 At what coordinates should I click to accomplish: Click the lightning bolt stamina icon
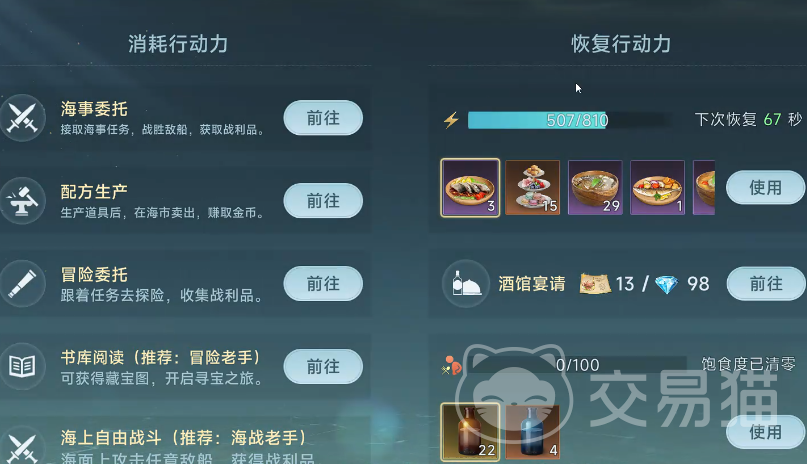coord(451,120)
